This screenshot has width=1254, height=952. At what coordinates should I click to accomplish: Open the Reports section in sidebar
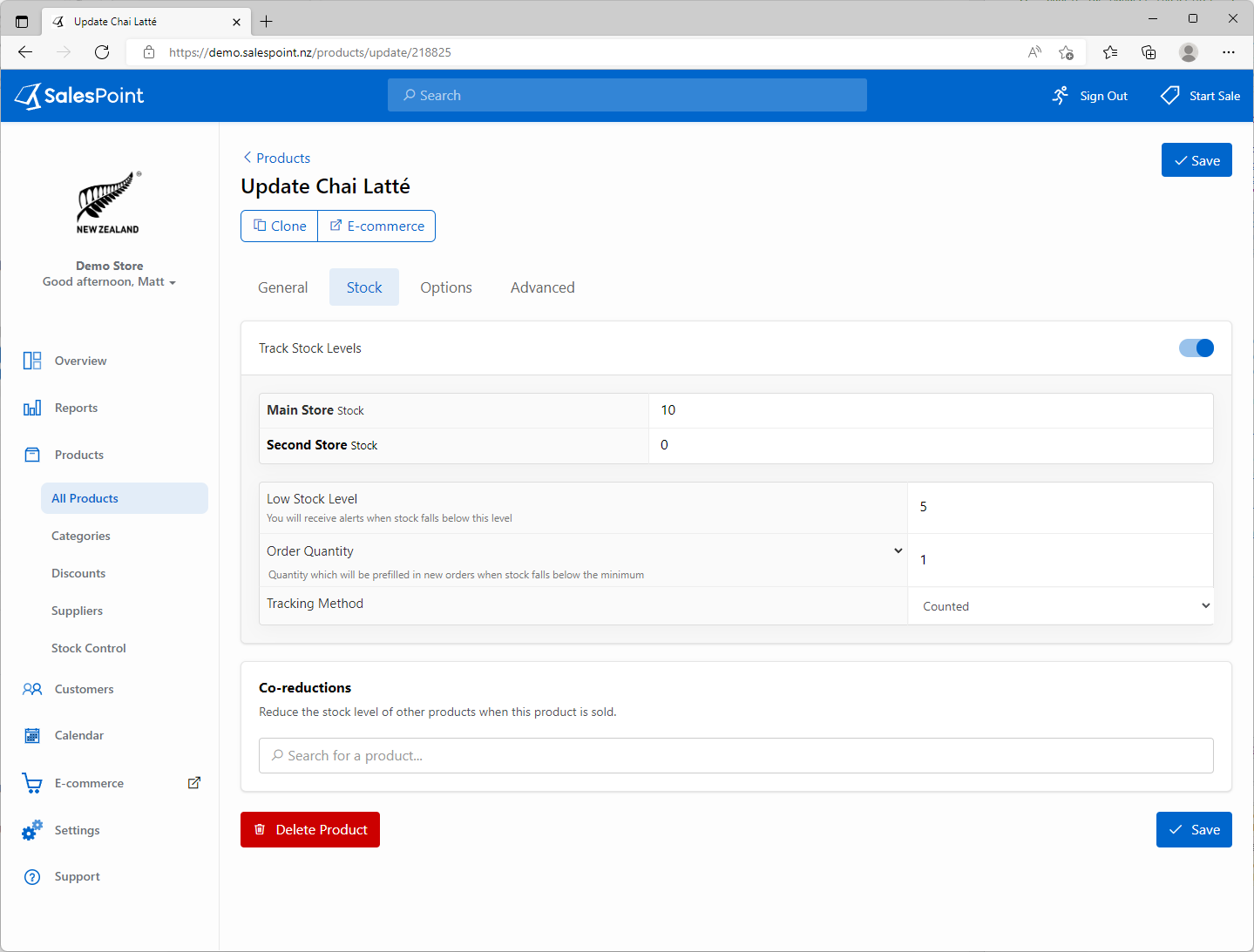click(x=76, y=407)
